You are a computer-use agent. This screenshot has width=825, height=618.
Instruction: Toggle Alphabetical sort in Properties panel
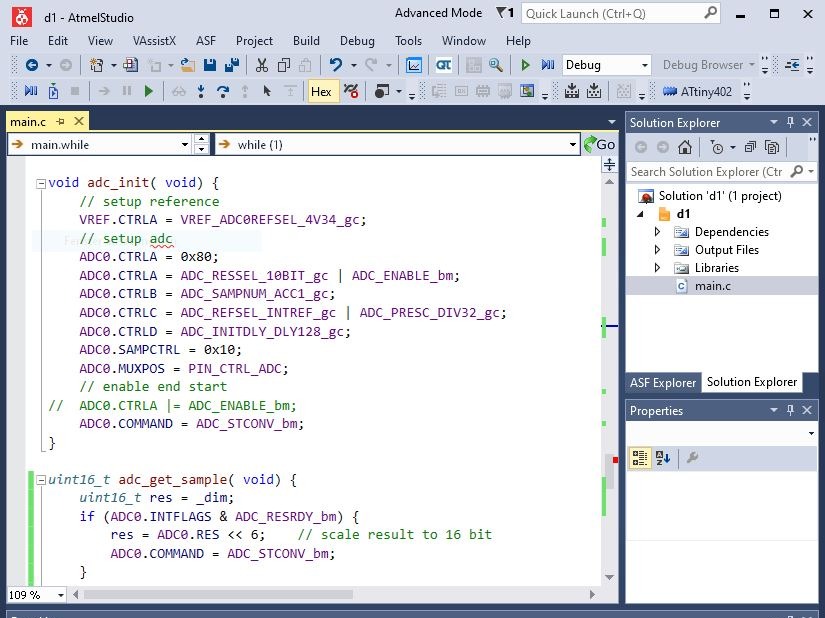point(662,458)
